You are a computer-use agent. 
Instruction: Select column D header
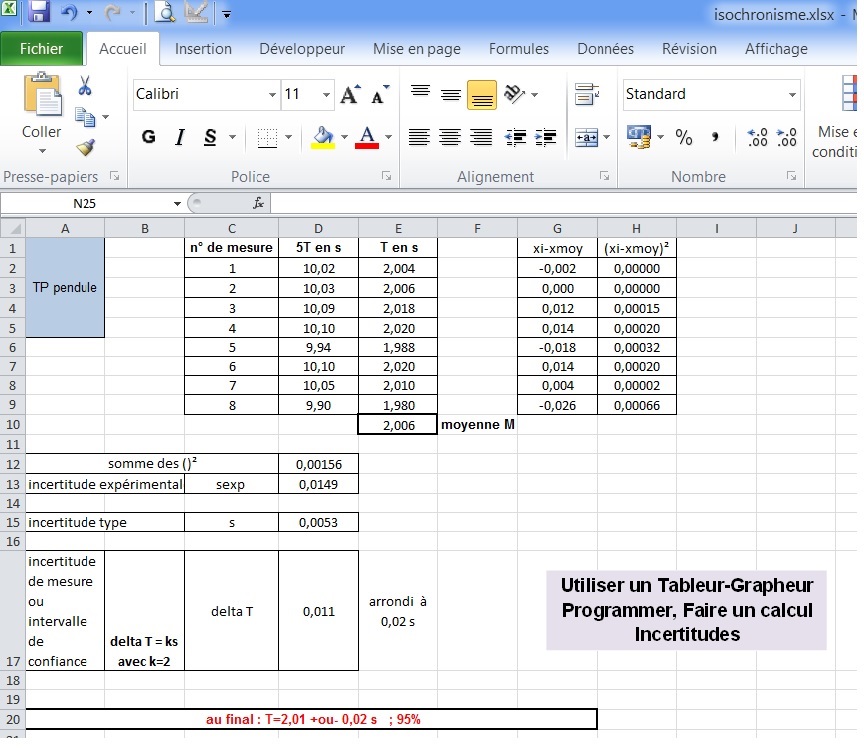click(318, 228)
